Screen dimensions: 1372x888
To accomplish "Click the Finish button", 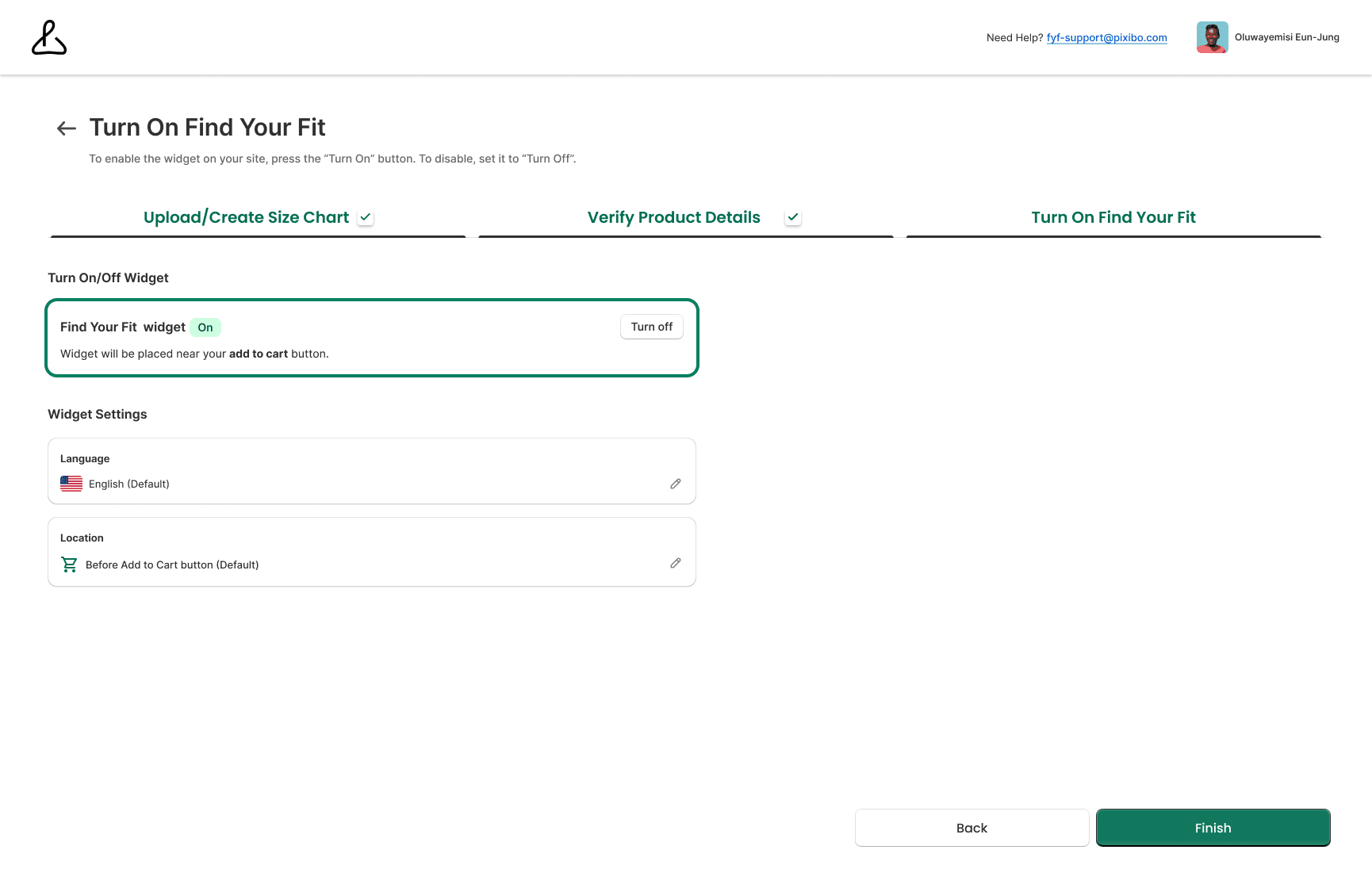I will click(x=1213, y=828).
